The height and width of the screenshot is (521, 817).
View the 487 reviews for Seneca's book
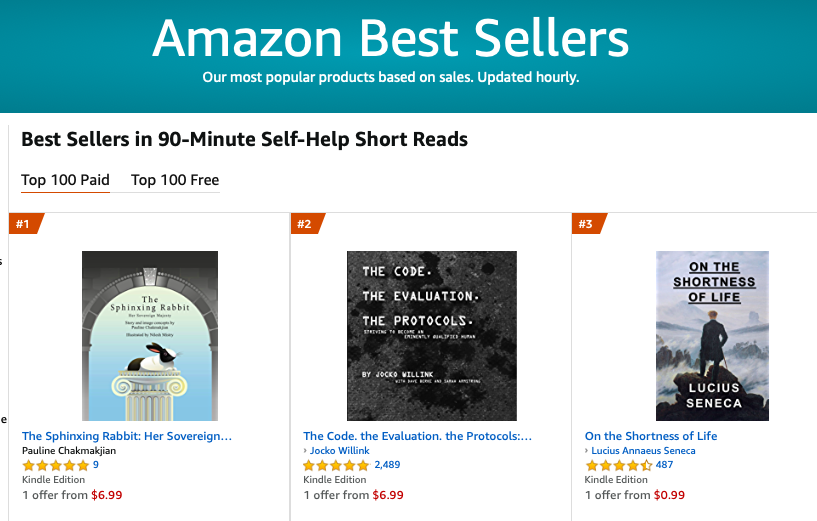click(x=664, y=465)
